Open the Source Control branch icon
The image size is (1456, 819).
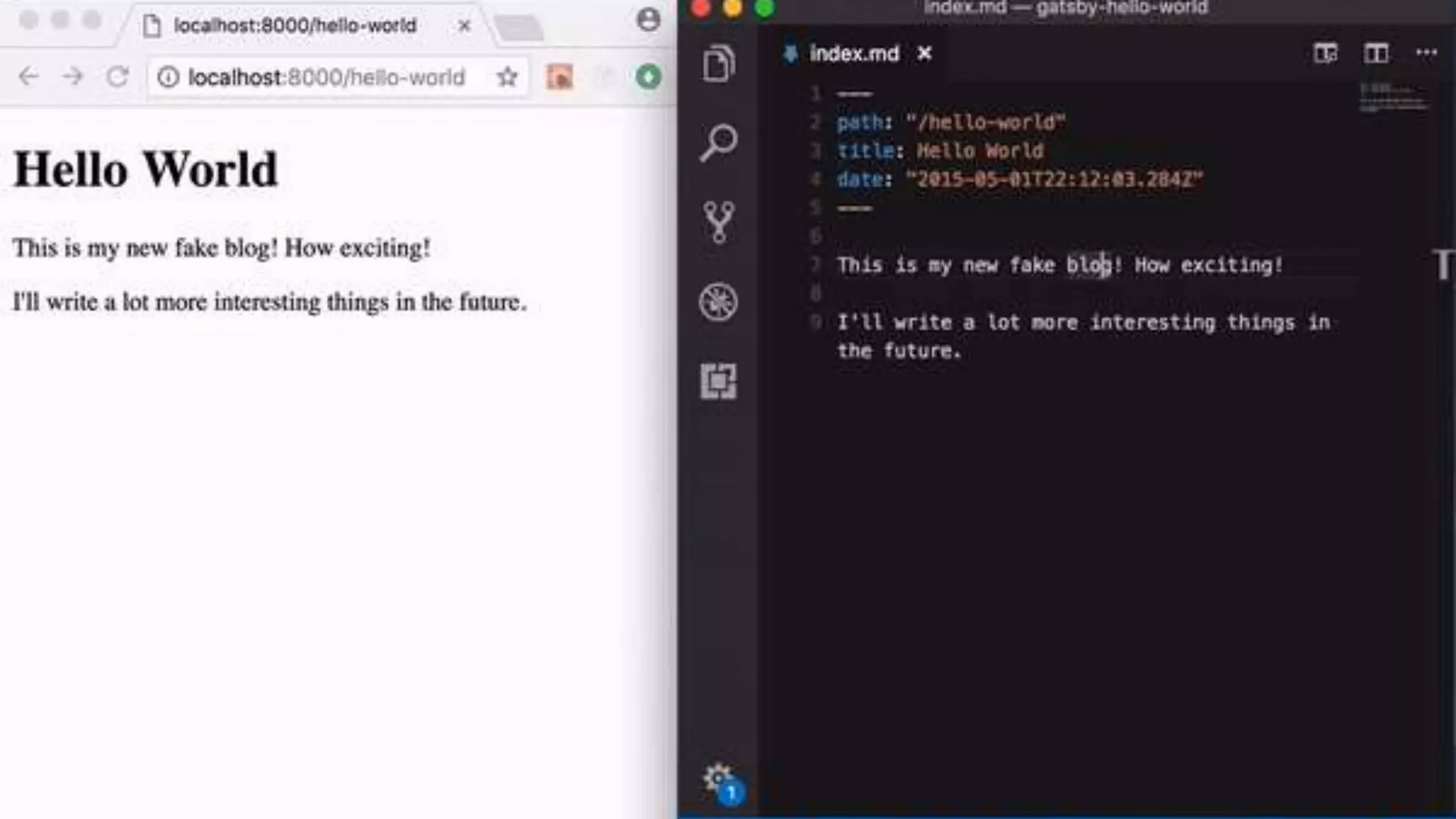coord(718,222)
